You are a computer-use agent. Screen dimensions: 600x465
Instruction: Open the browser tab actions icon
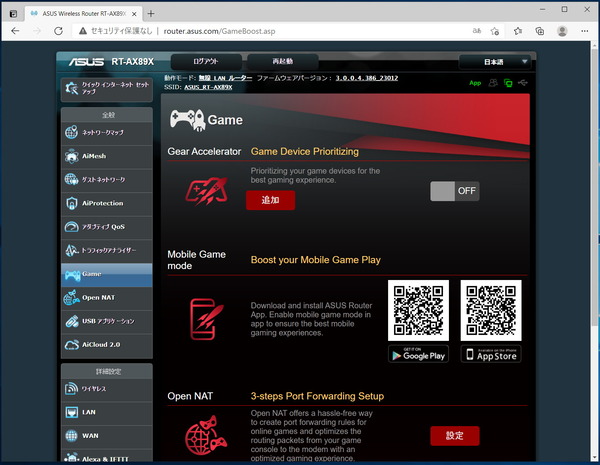pos(13,14)
